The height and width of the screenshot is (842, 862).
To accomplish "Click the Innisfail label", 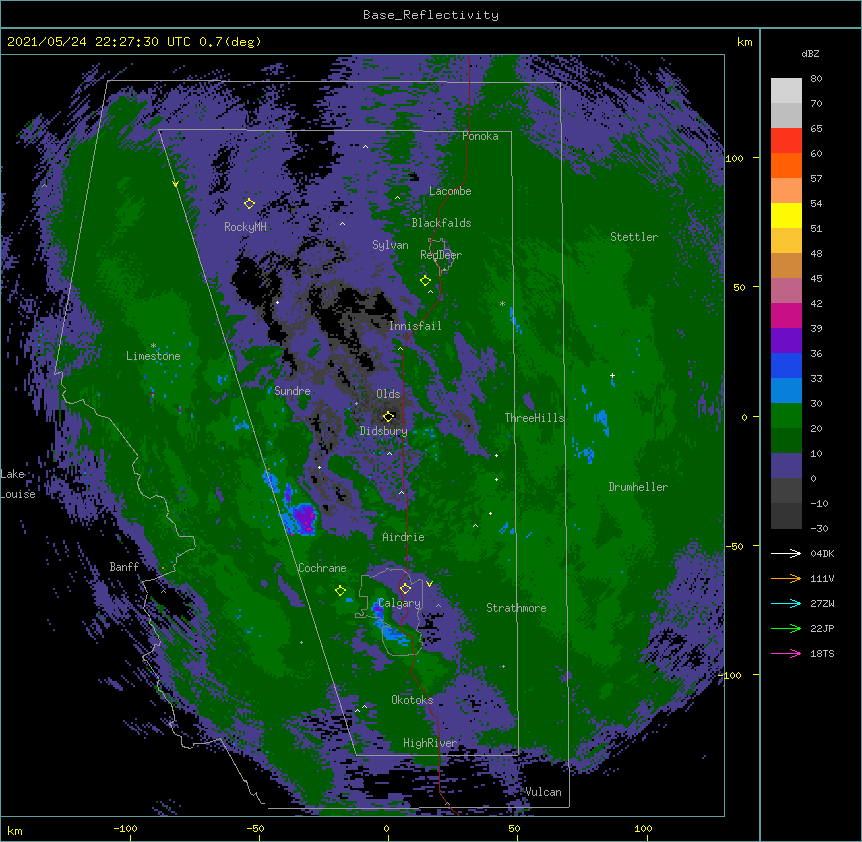I will (x=415, y=326).
